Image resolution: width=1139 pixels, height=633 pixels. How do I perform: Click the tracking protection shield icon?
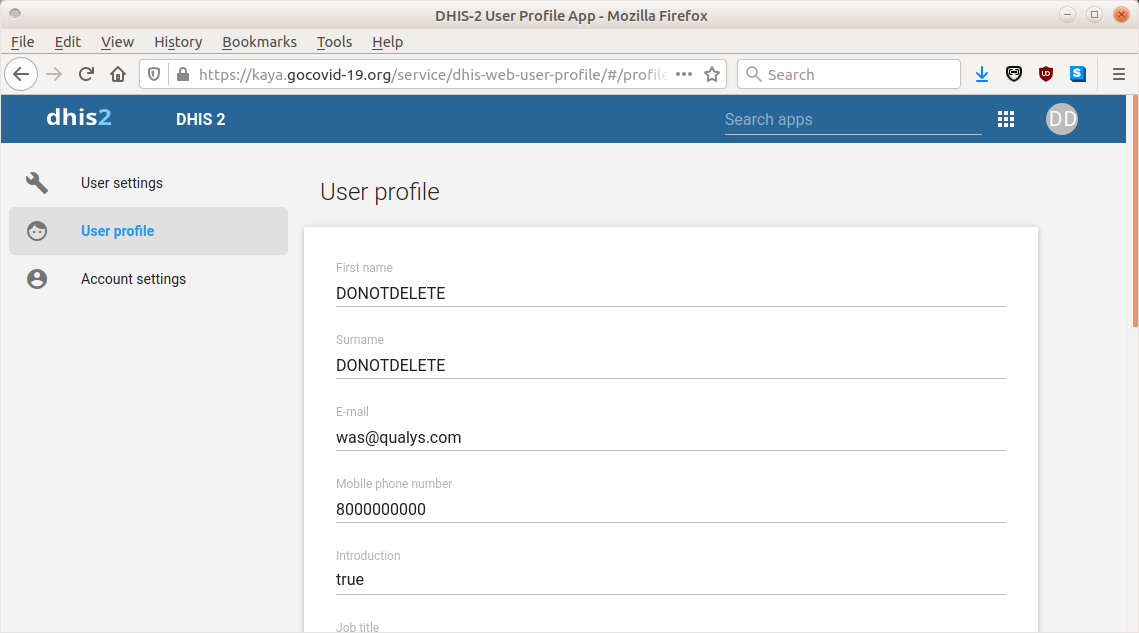tap(155, 74)
